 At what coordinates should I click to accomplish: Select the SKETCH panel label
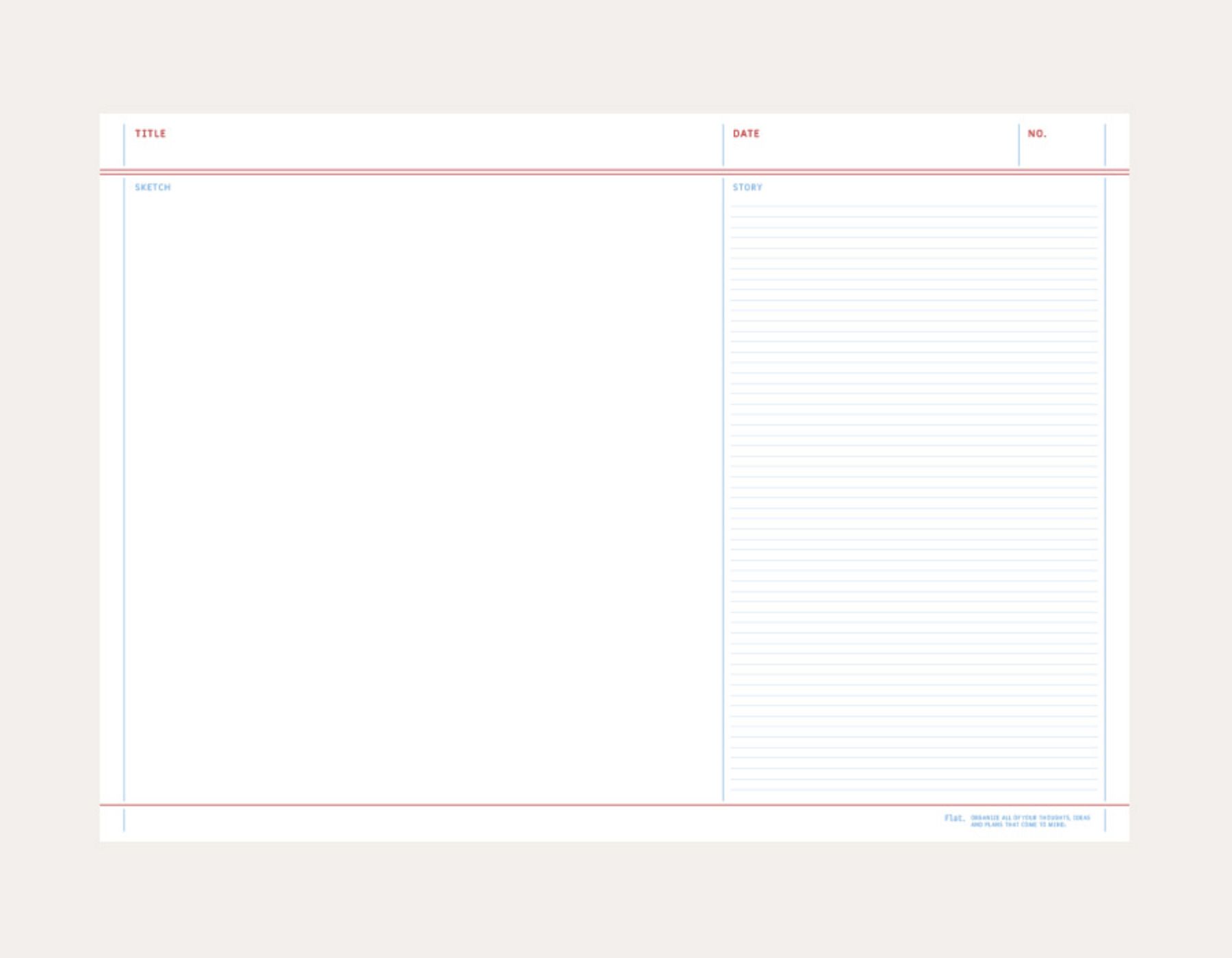(152, 185)
